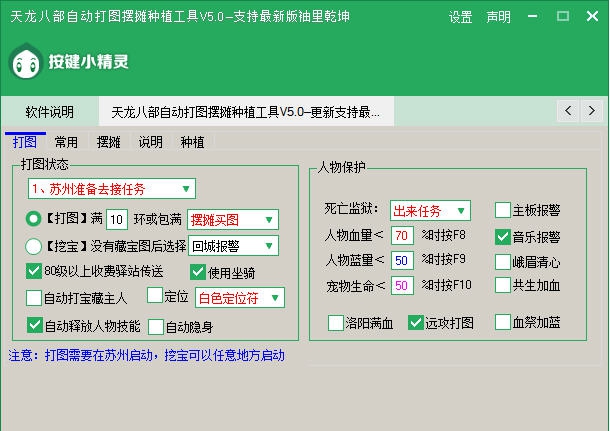610x431 pixels.
Task: Enable the 自动打宝藏主人 checkbox
Action: coord(34,298)
